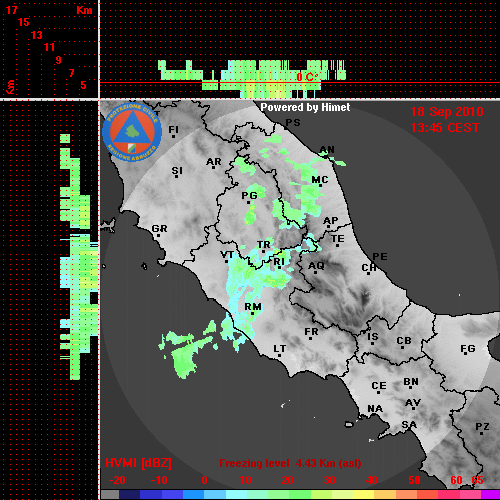500x500 pixels.
Task: Click the CE city label
Action: pyautogui.click(x=379, y=386)
